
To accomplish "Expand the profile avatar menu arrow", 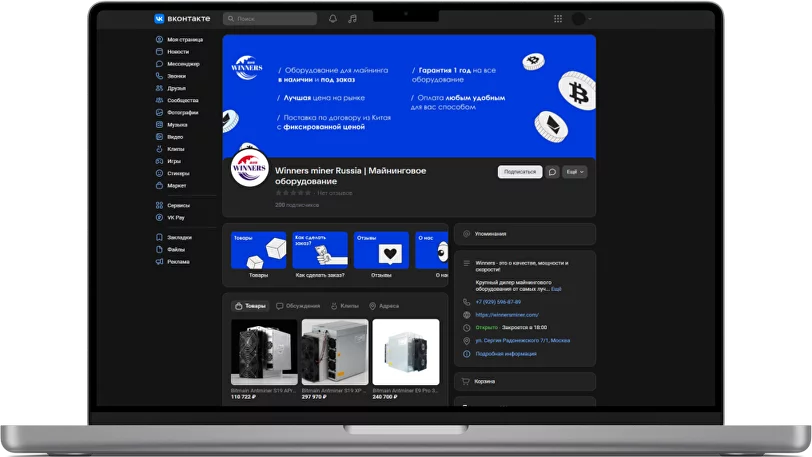I will click(590, 19).
